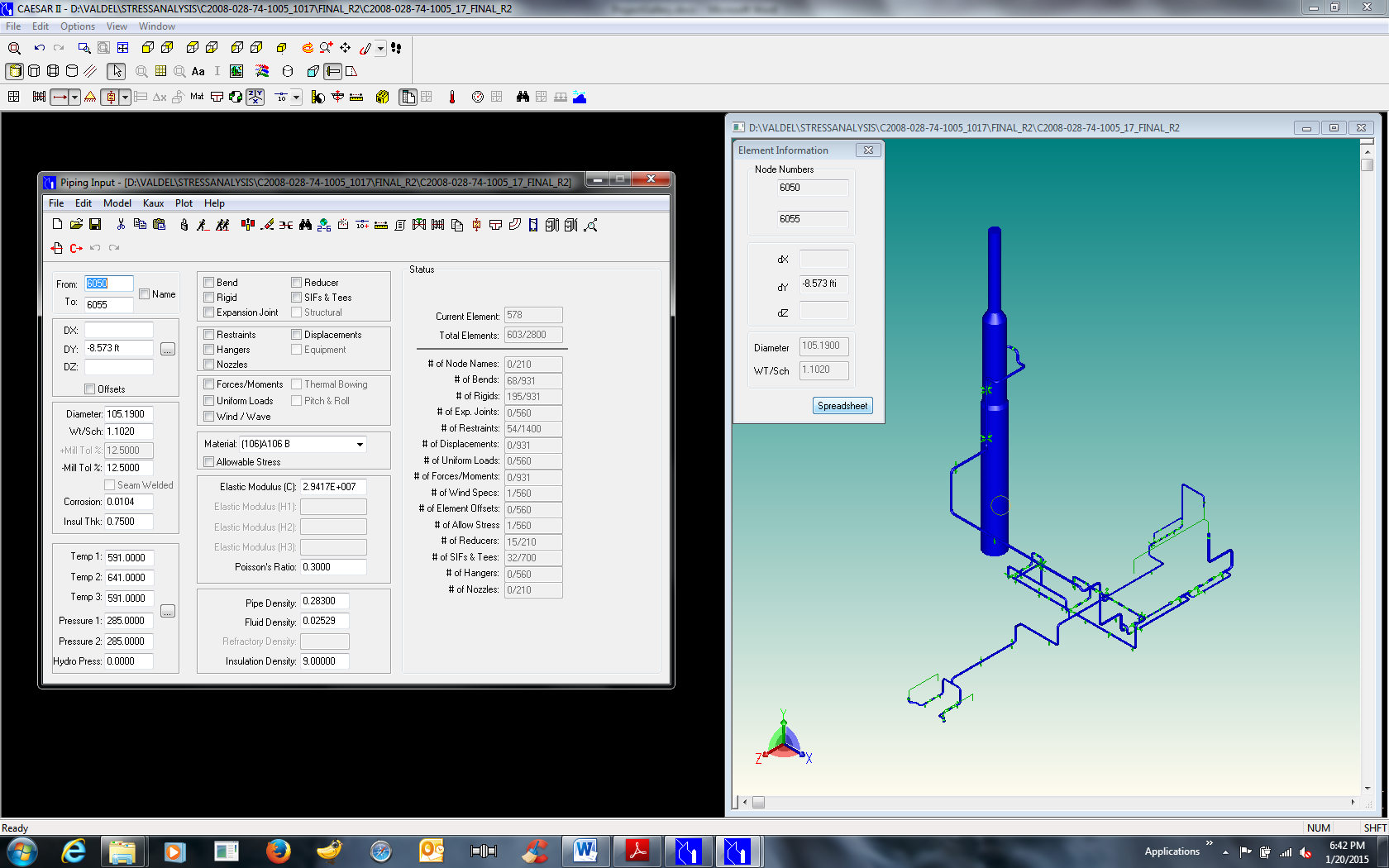The height and width of the screenshot is (868, 1389).
Task: Open Firefox from the taskbar
Action: pos(278,851)
